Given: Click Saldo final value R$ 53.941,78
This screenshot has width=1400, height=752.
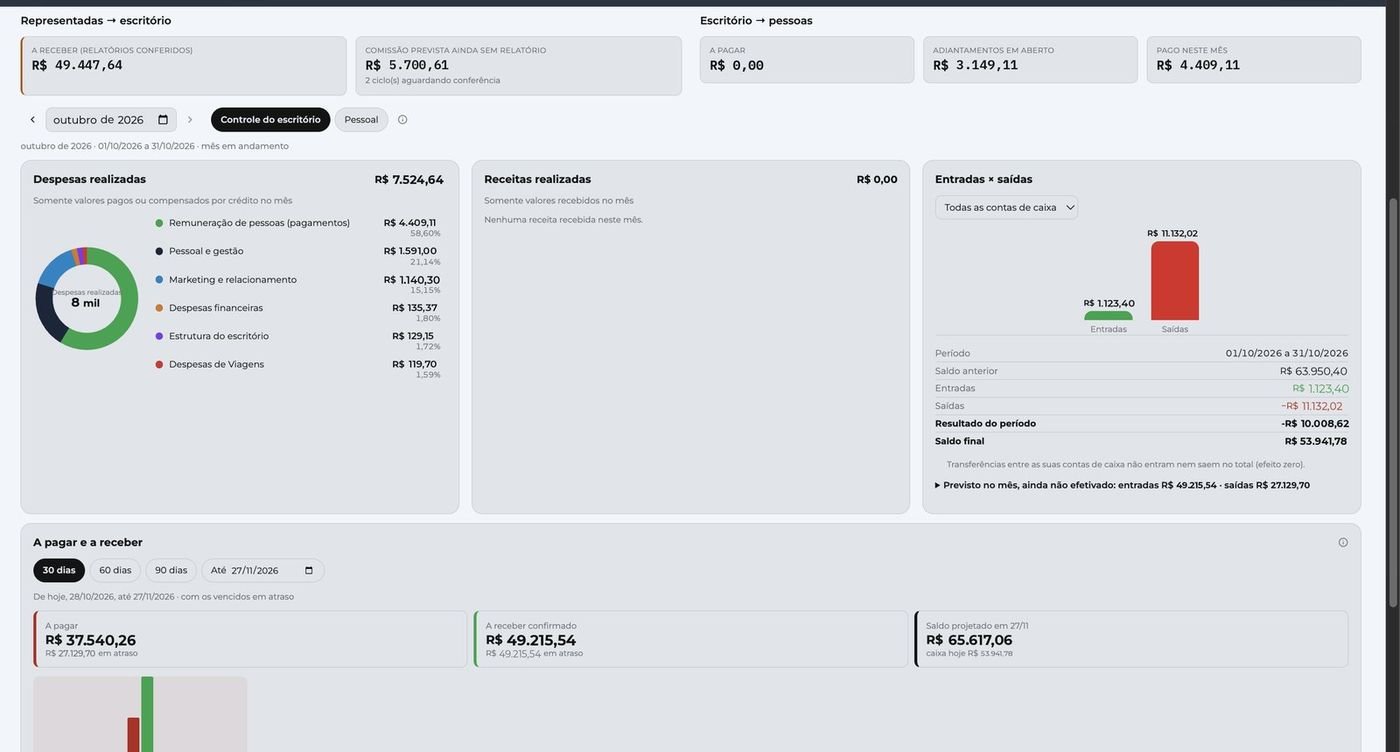Looking at the screenshot, I should tap(1316, 442).
